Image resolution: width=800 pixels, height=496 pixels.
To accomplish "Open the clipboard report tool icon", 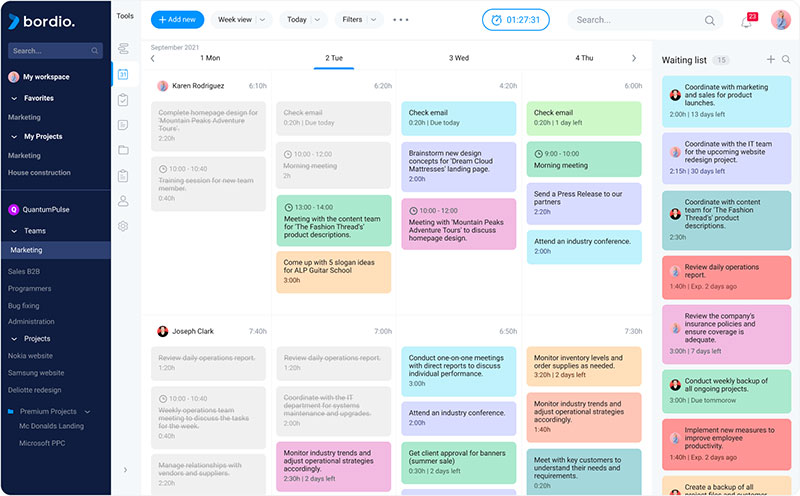I will pos(123,176).
